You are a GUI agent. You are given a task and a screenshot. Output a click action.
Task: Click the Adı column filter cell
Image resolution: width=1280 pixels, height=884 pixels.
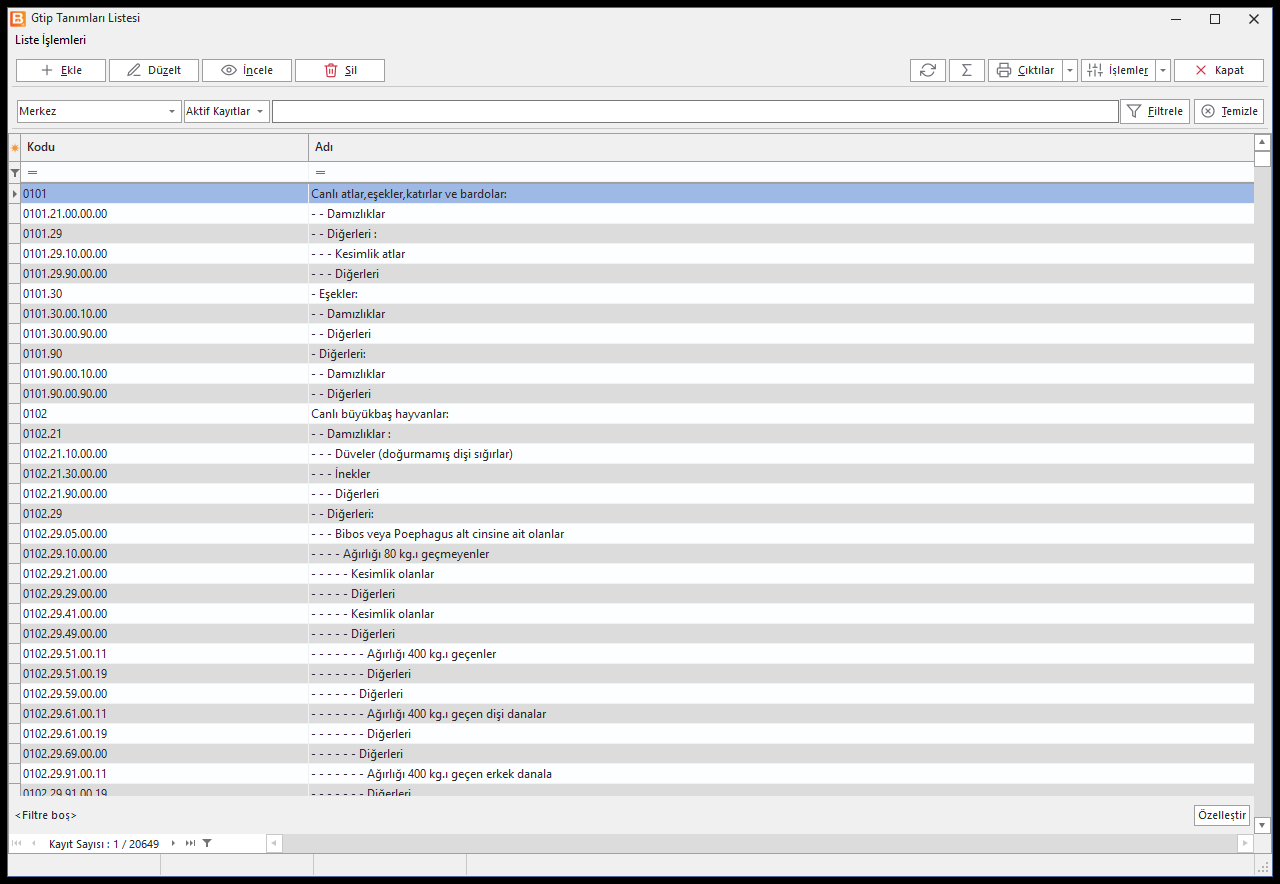pyautogui.click(x=781, y=173)
